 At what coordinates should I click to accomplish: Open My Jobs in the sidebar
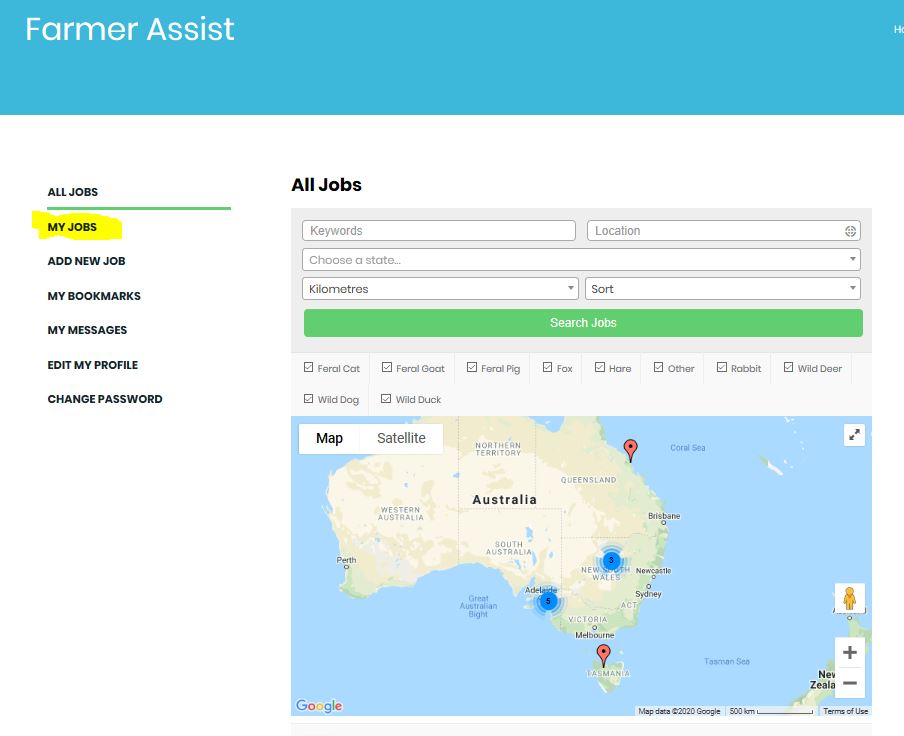coord(72,227)
